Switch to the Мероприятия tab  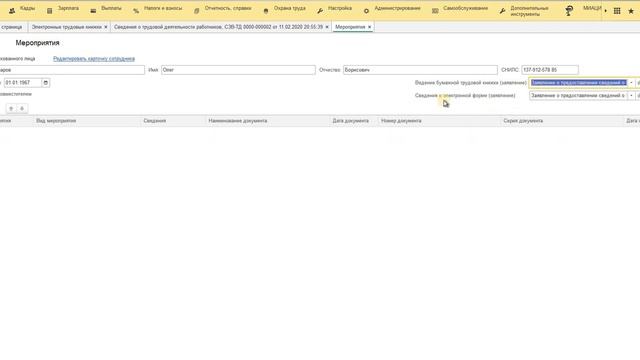(x=350, y=27)
